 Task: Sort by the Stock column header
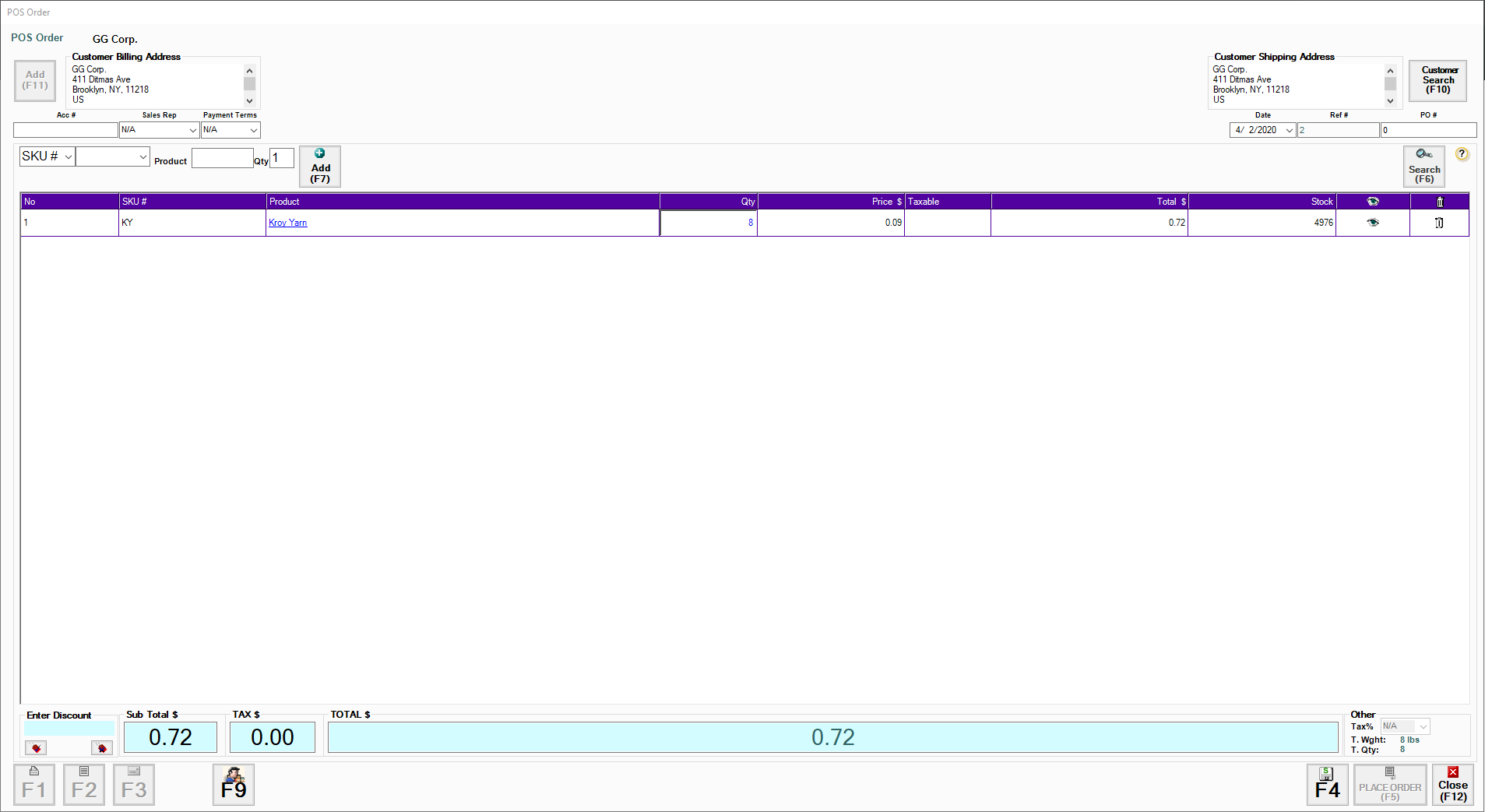click(1262, 202)
